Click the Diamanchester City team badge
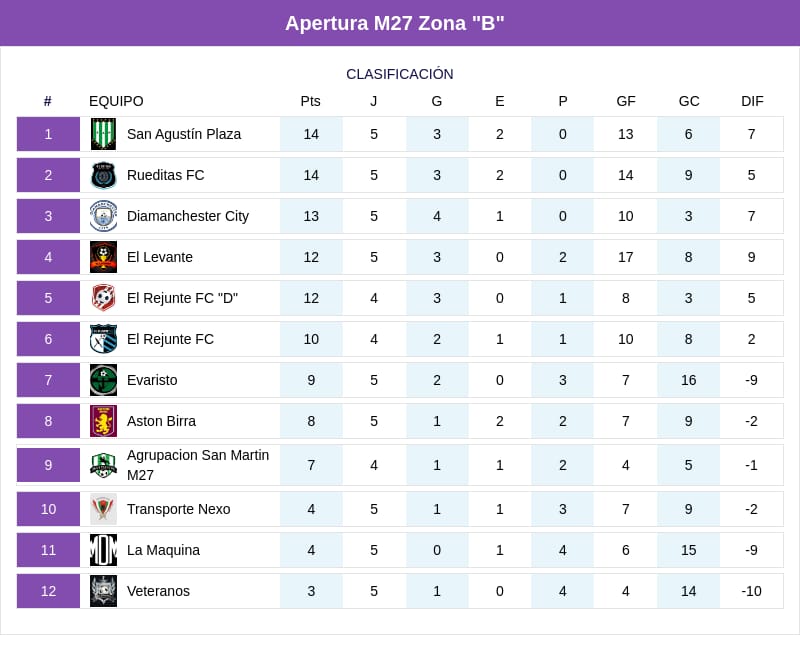The width and height of the screenshot is (800, 659). coord(103,216)
